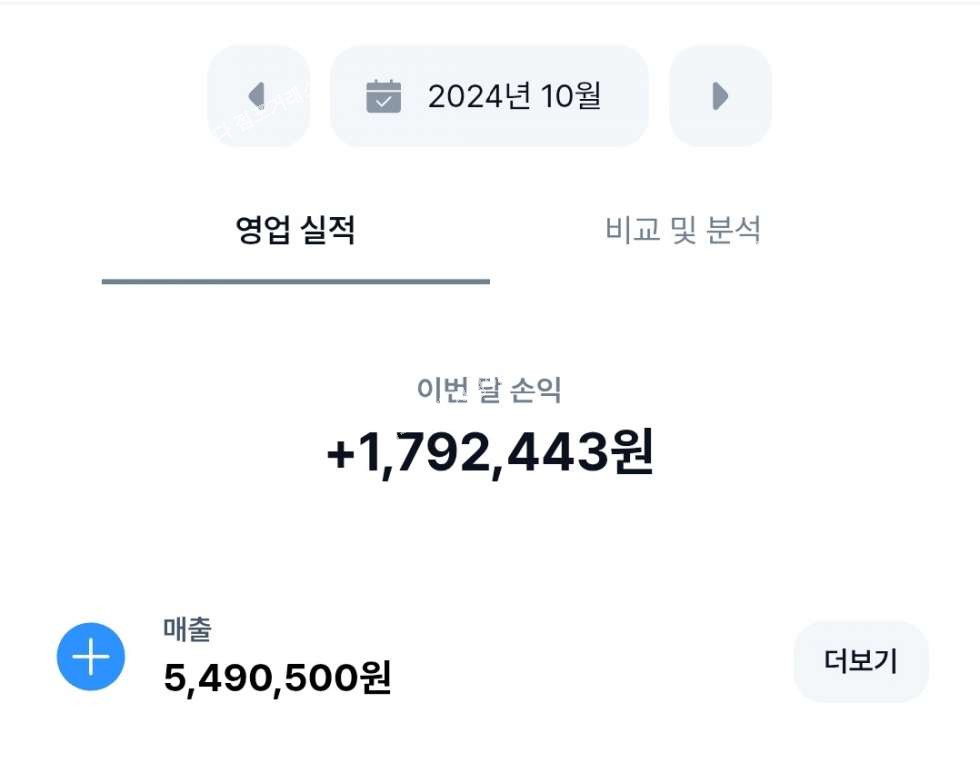Open the 비교 및 분석 tab
This screenshot has width=980, height=782.
[683, 231]
